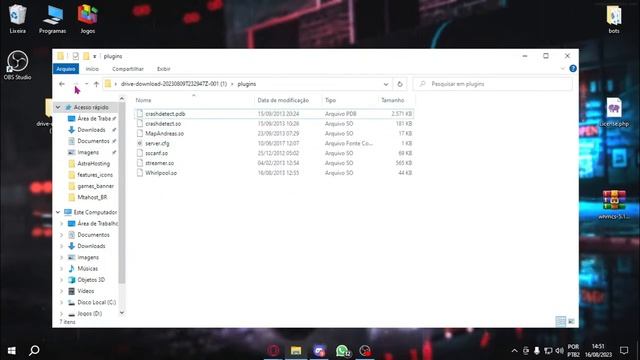Open taskbar search magnifier
Image resolution: width=640 pixels, height=360 pixels.
click(34, 350)
